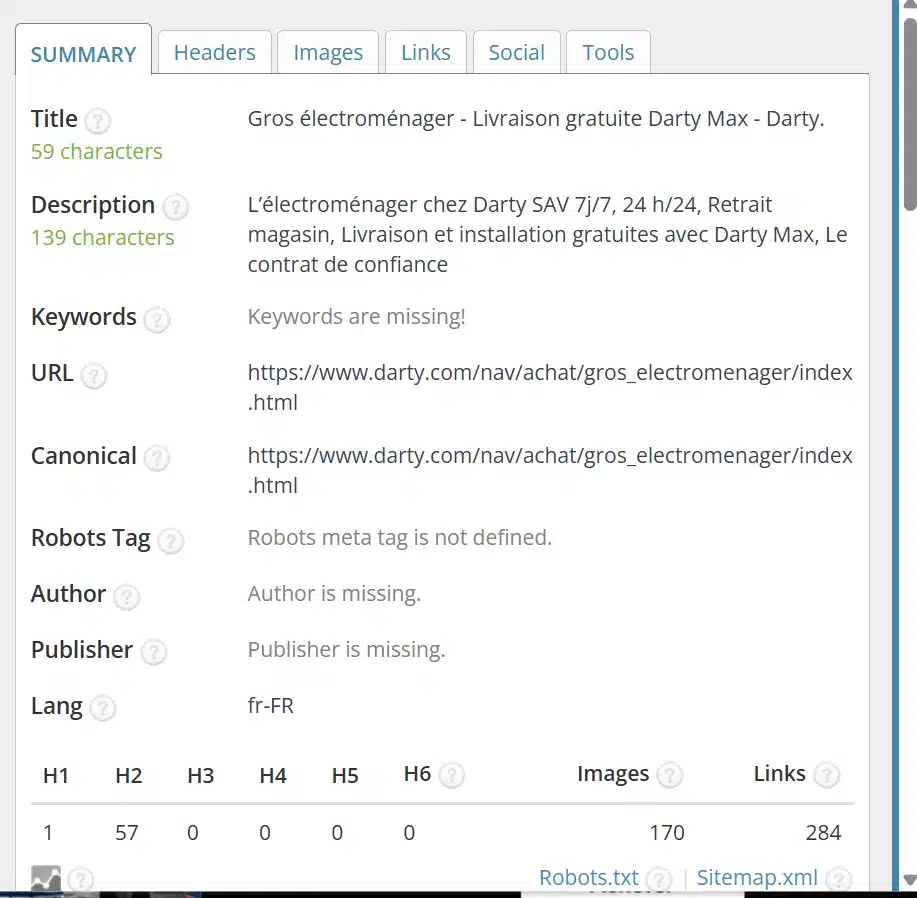Go to the Tools tab
Viewport: 917px width, 898px height.
(x=608, y=52)
